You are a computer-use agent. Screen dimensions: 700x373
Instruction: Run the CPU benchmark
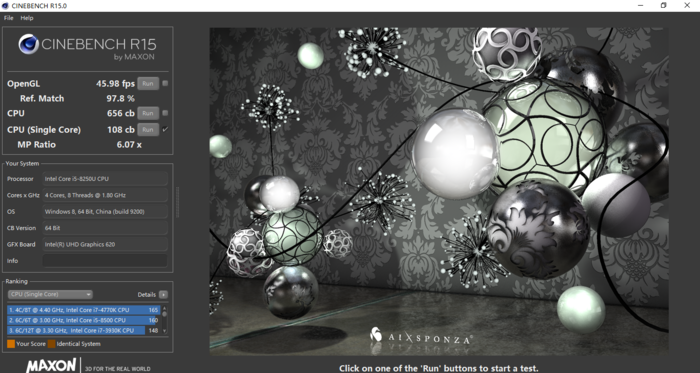click(x=148, y=113)
